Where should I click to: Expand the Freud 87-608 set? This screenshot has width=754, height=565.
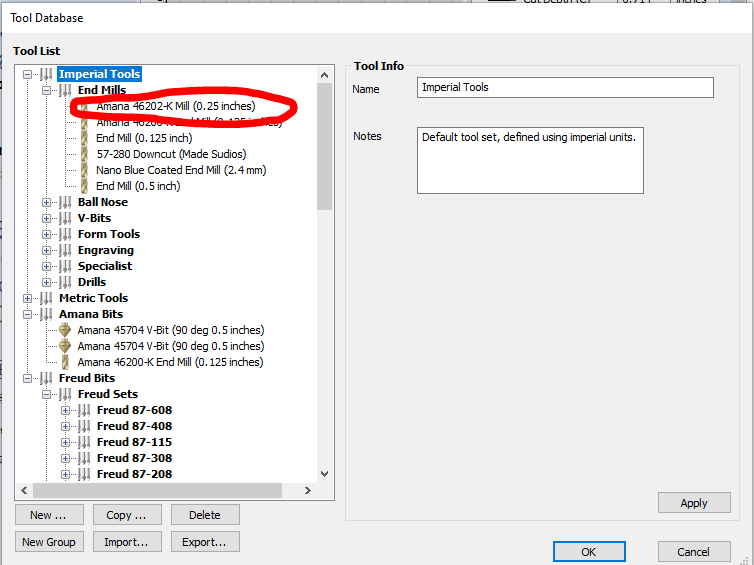65,410
